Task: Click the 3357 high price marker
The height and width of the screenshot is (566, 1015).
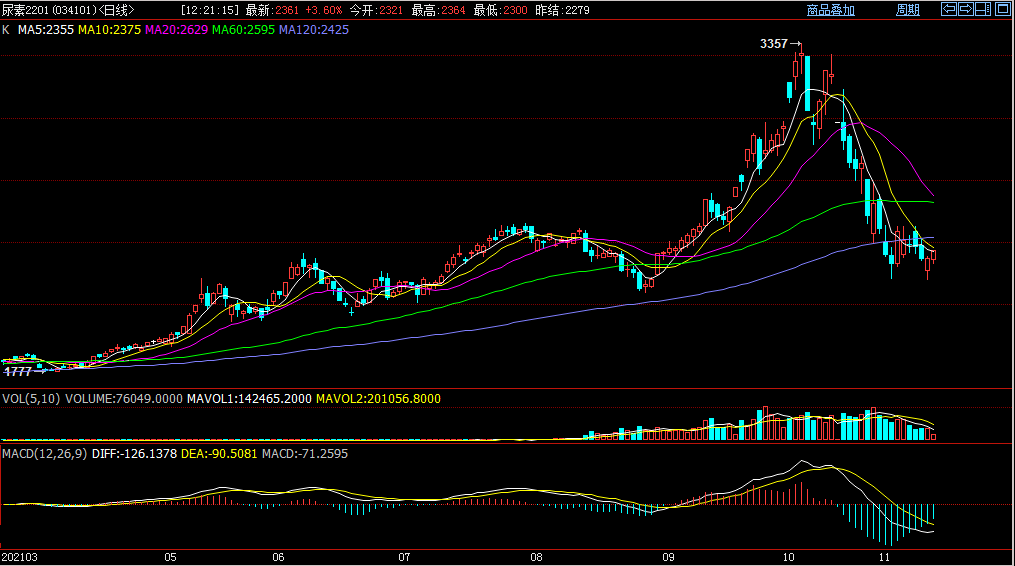Action: click(774, 44)
